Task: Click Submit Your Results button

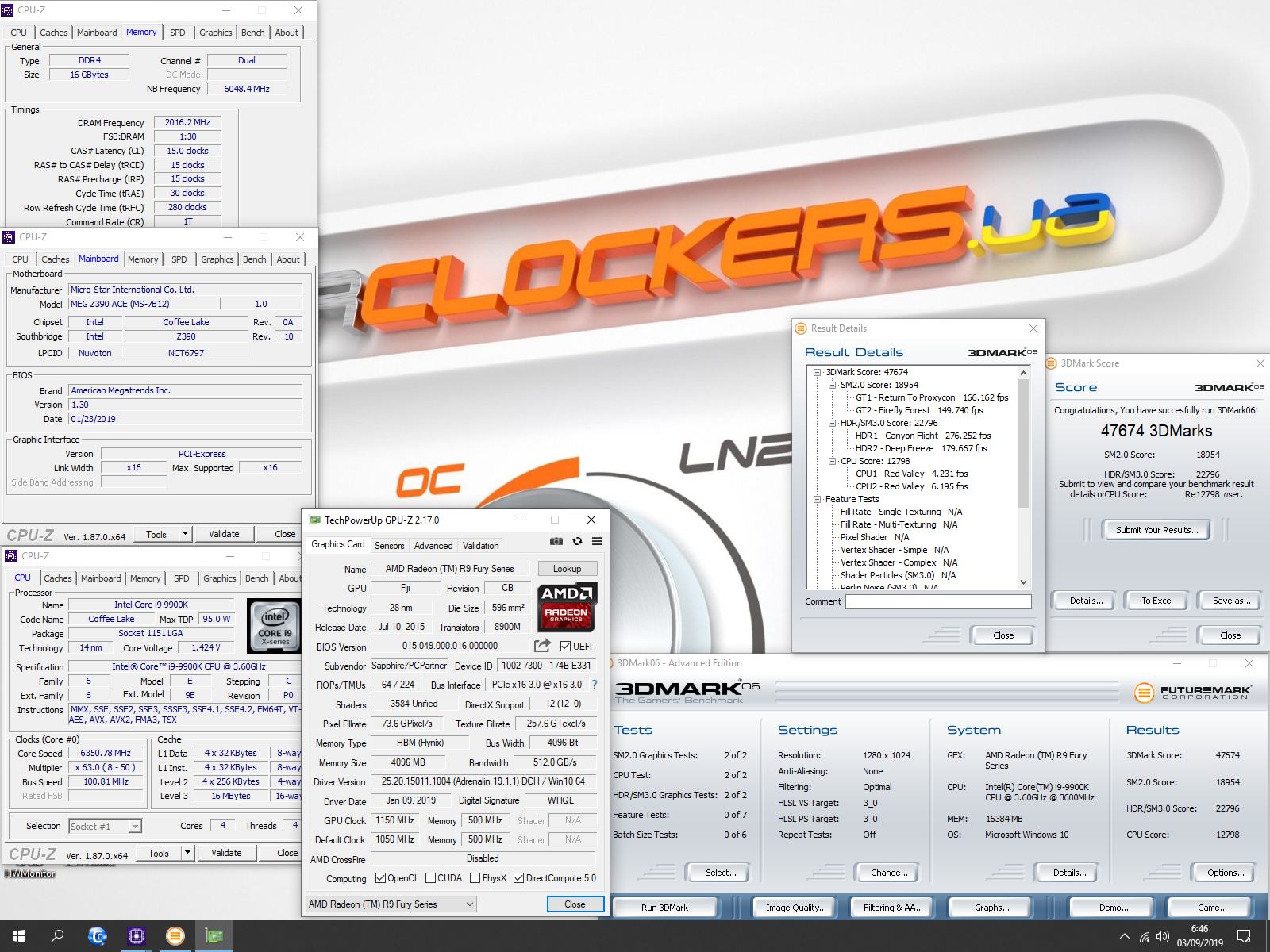Action: coord(1156,530)
